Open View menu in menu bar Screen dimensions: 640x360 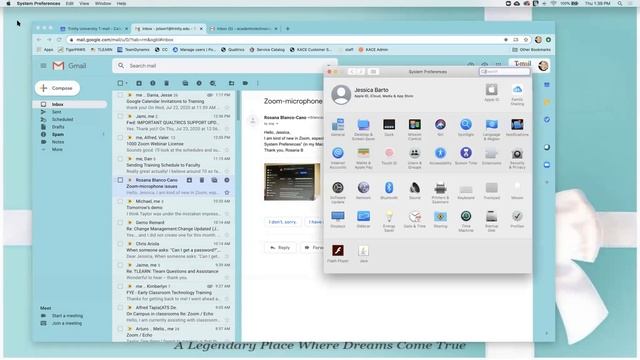[x=84, y=3]
